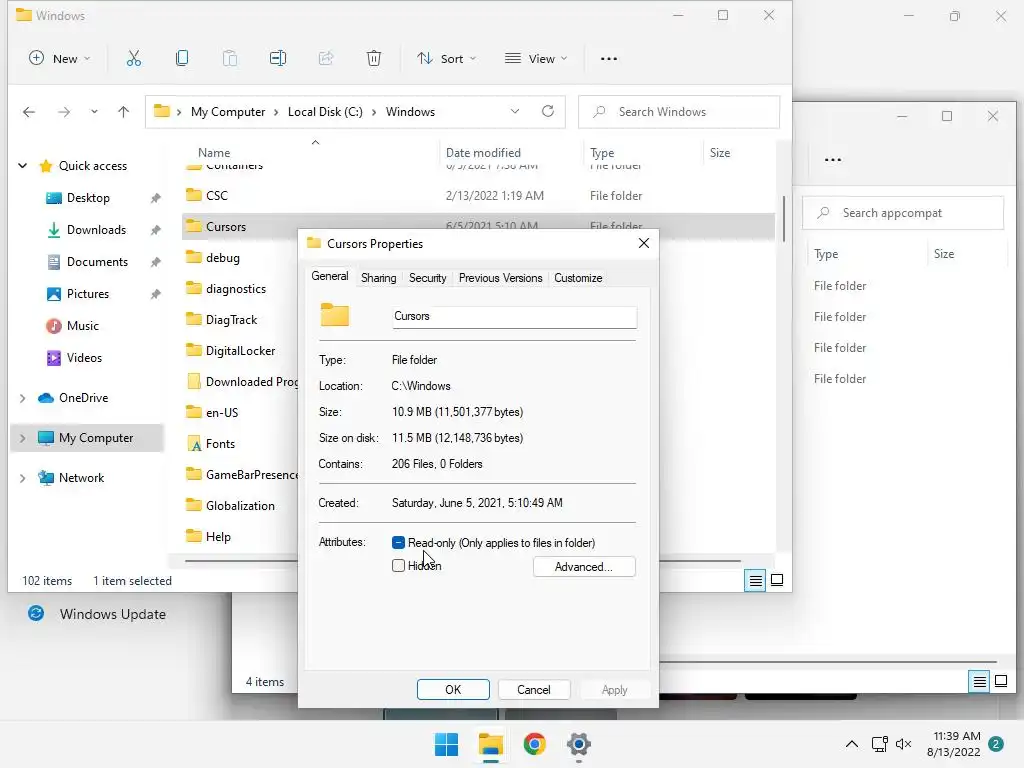1024x768 pixels.
Task: Click the muted volume tray icon
Action: [904, 744]
